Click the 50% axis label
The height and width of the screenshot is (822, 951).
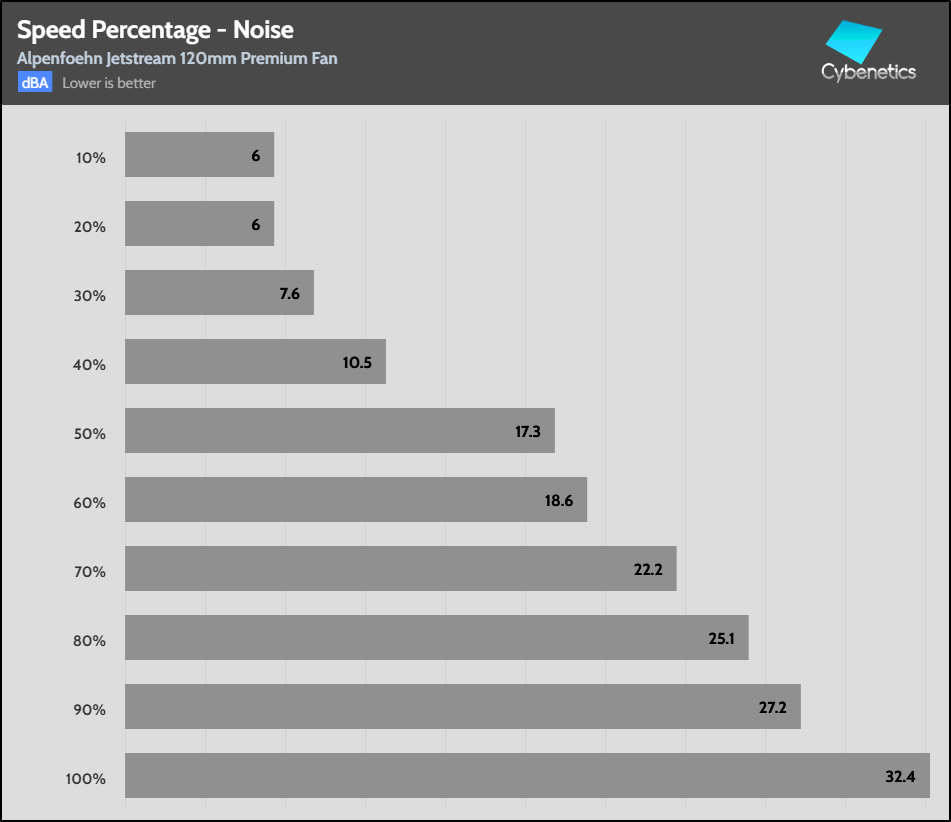(90, 433)
